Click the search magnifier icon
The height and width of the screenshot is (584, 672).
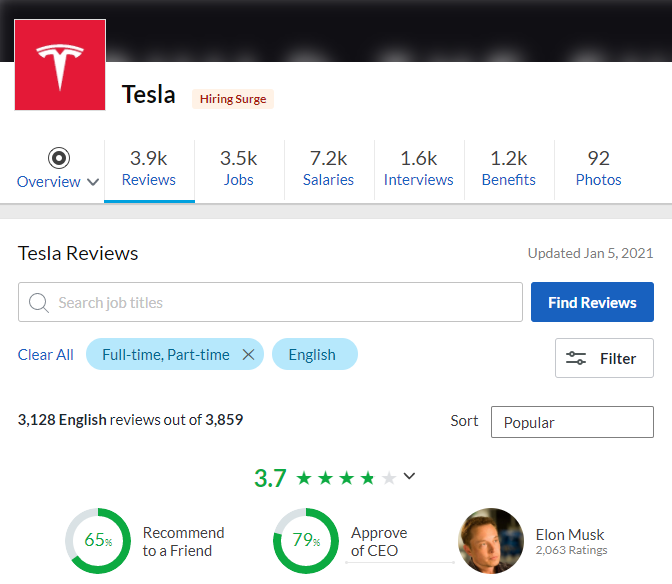[39, 302]
